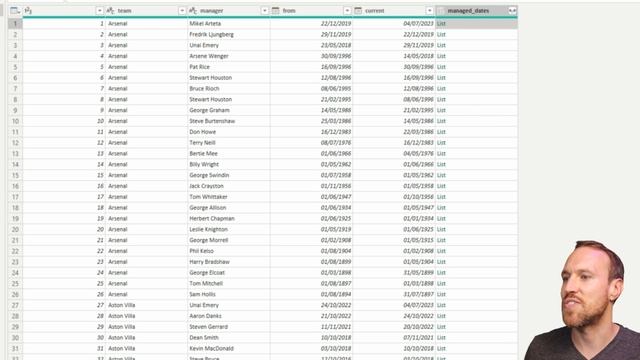640x360 pixels.
Task: Open the List link in George Graham's row
Action: pyautogui.click(x=441, y=110)
